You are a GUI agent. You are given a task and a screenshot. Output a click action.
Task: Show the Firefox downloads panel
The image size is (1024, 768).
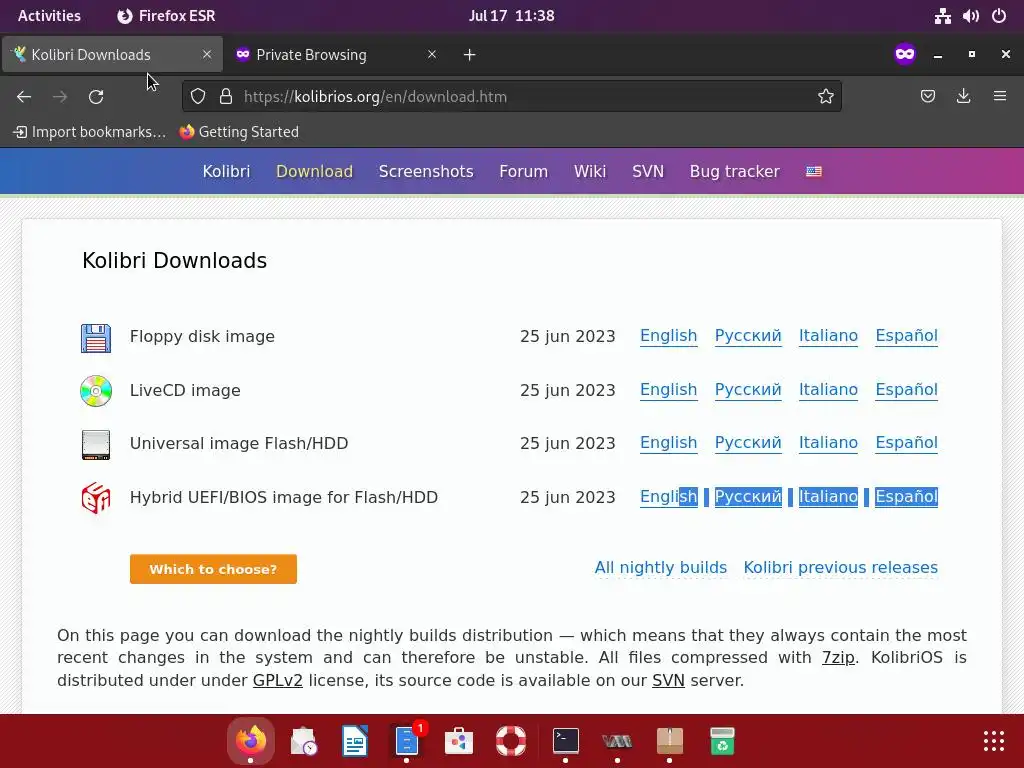point(963,97)
